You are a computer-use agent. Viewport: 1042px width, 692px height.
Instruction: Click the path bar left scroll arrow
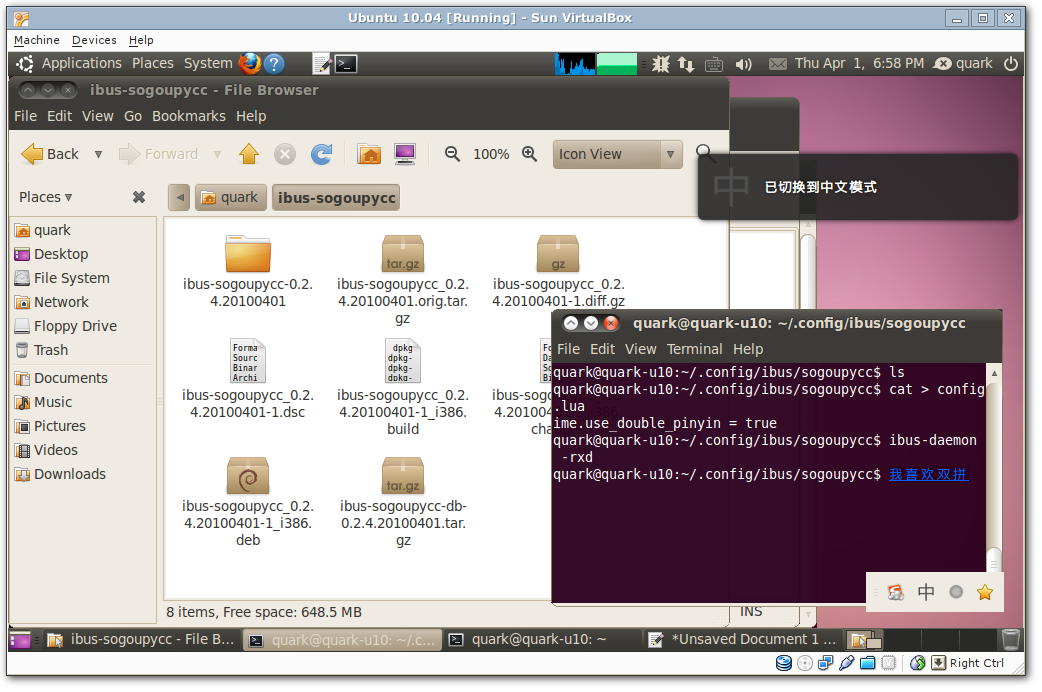(179, 198)
